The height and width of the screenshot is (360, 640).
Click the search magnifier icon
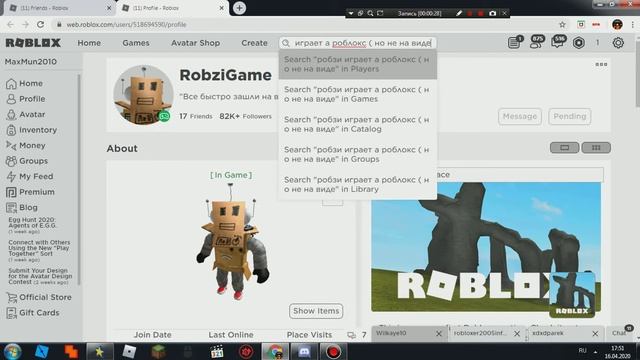coord(286,43)
